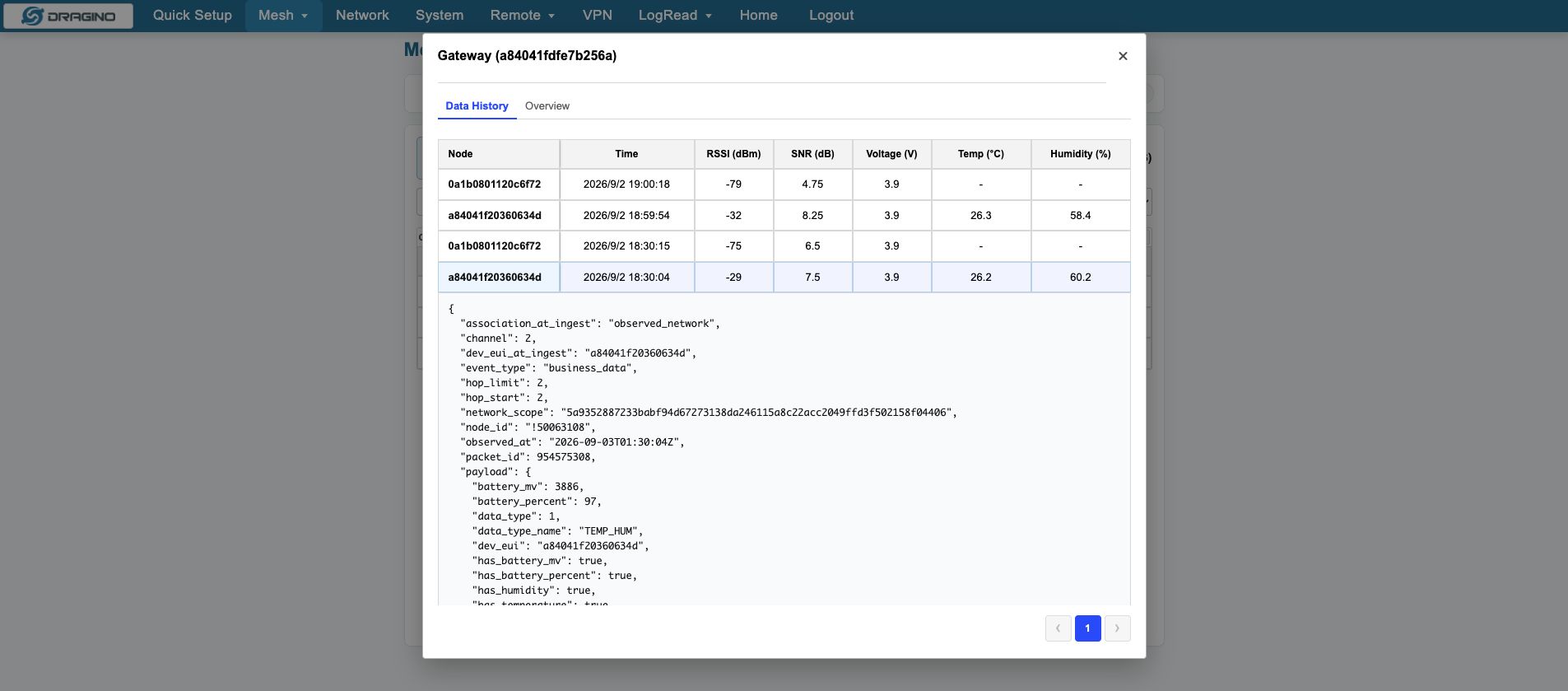The image size is (1568, 691).
Task: Click the Node column header
Action: tap(499, 154)
